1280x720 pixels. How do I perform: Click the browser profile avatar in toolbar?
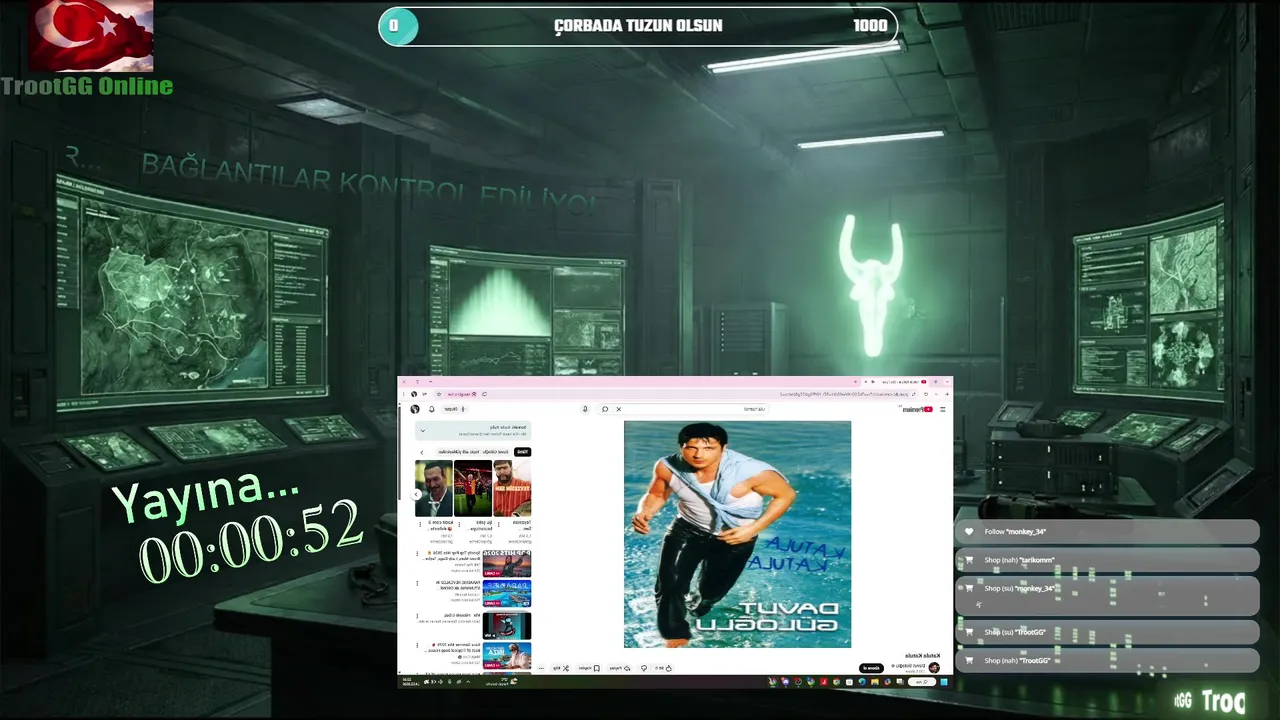click(x=414, y=394)
